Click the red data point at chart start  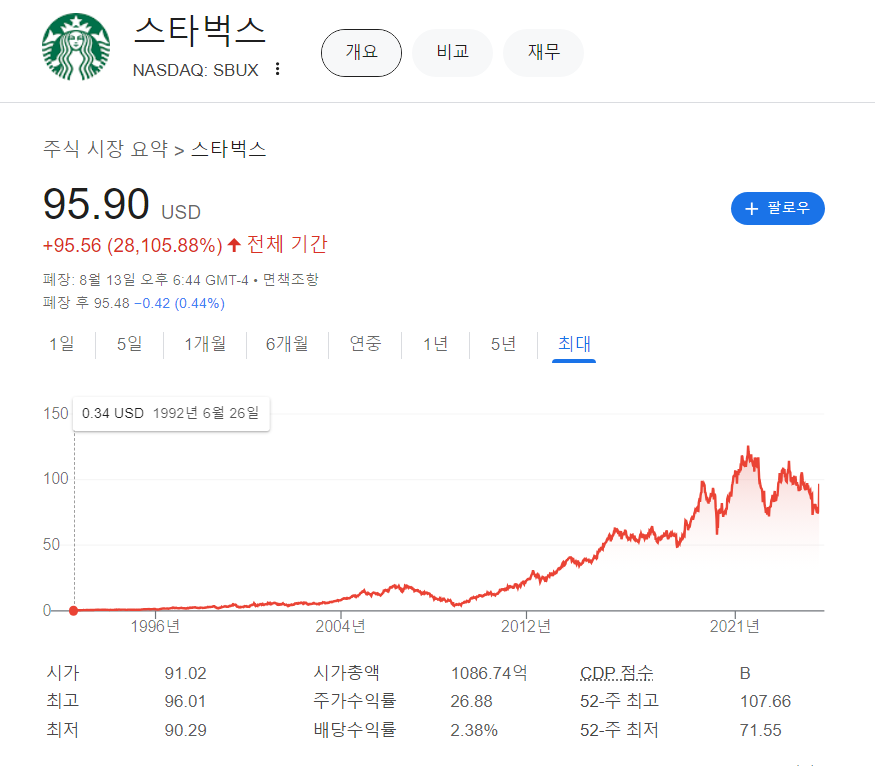coord(74,610)
